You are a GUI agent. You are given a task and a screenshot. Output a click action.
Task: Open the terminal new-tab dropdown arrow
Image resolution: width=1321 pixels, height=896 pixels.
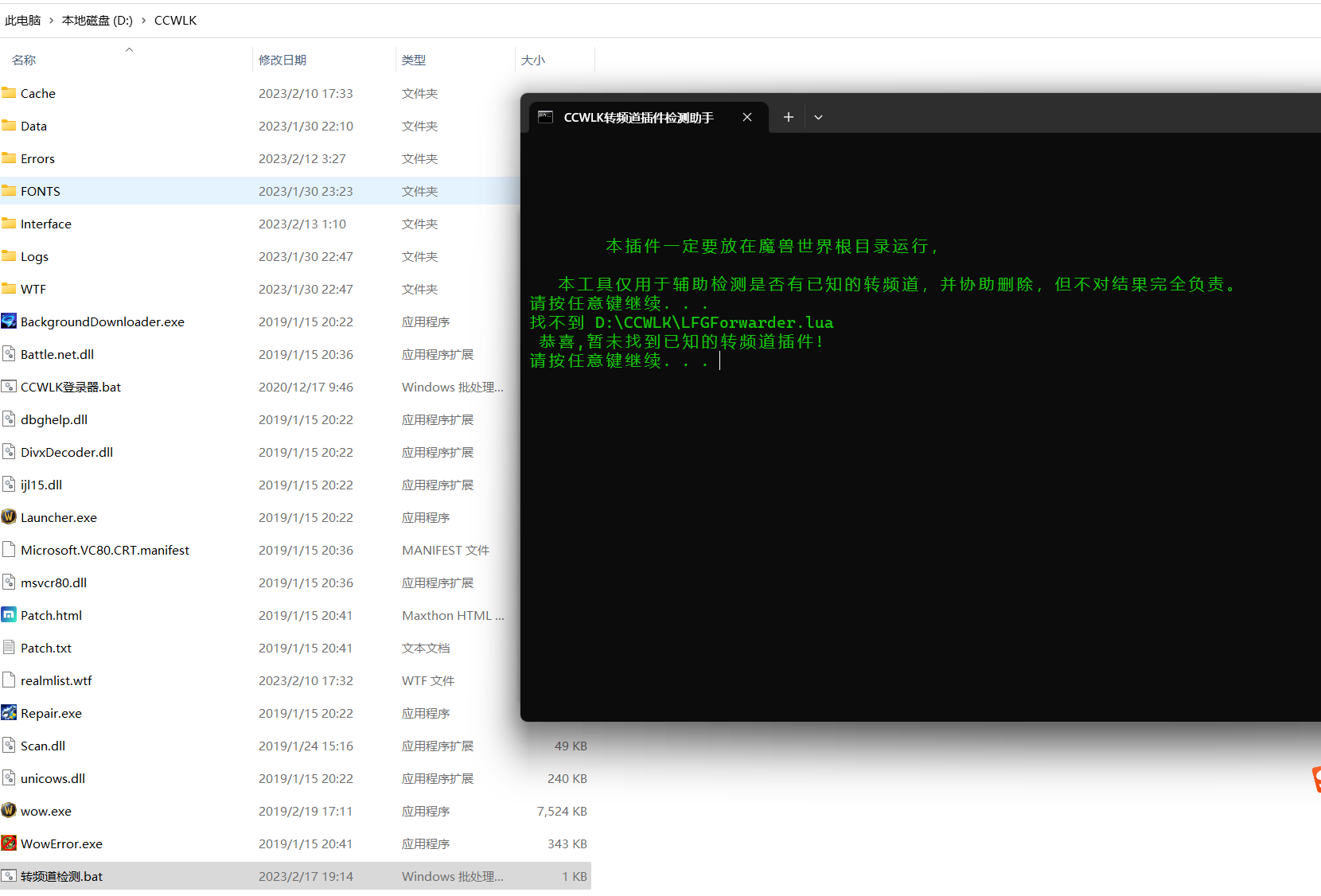(x=818, y=117)
